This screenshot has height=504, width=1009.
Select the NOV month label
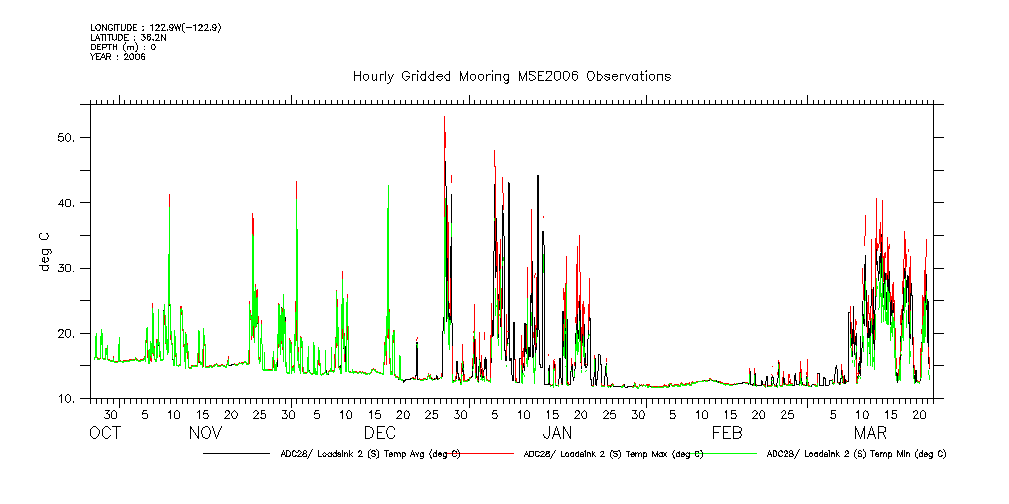205,434
